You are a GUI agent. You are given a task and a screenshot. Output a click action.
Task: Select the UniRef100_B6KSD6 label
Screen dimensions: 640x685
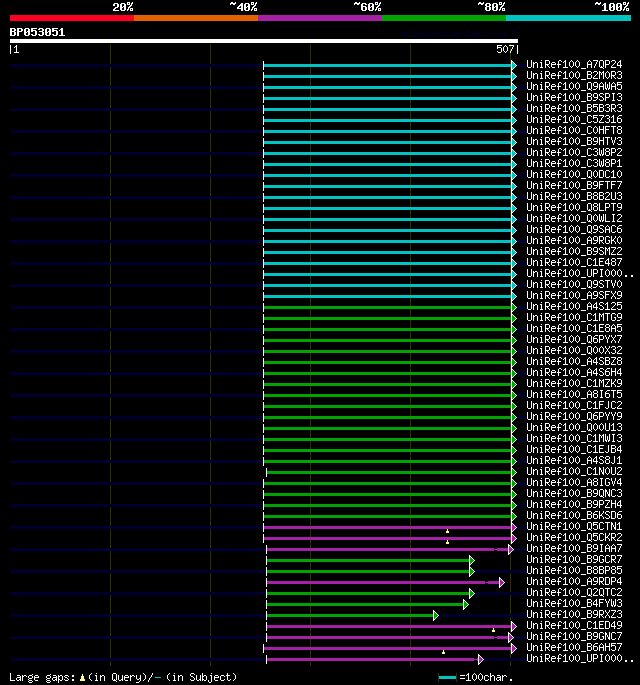pyautogui.click(x=574, y=515)
